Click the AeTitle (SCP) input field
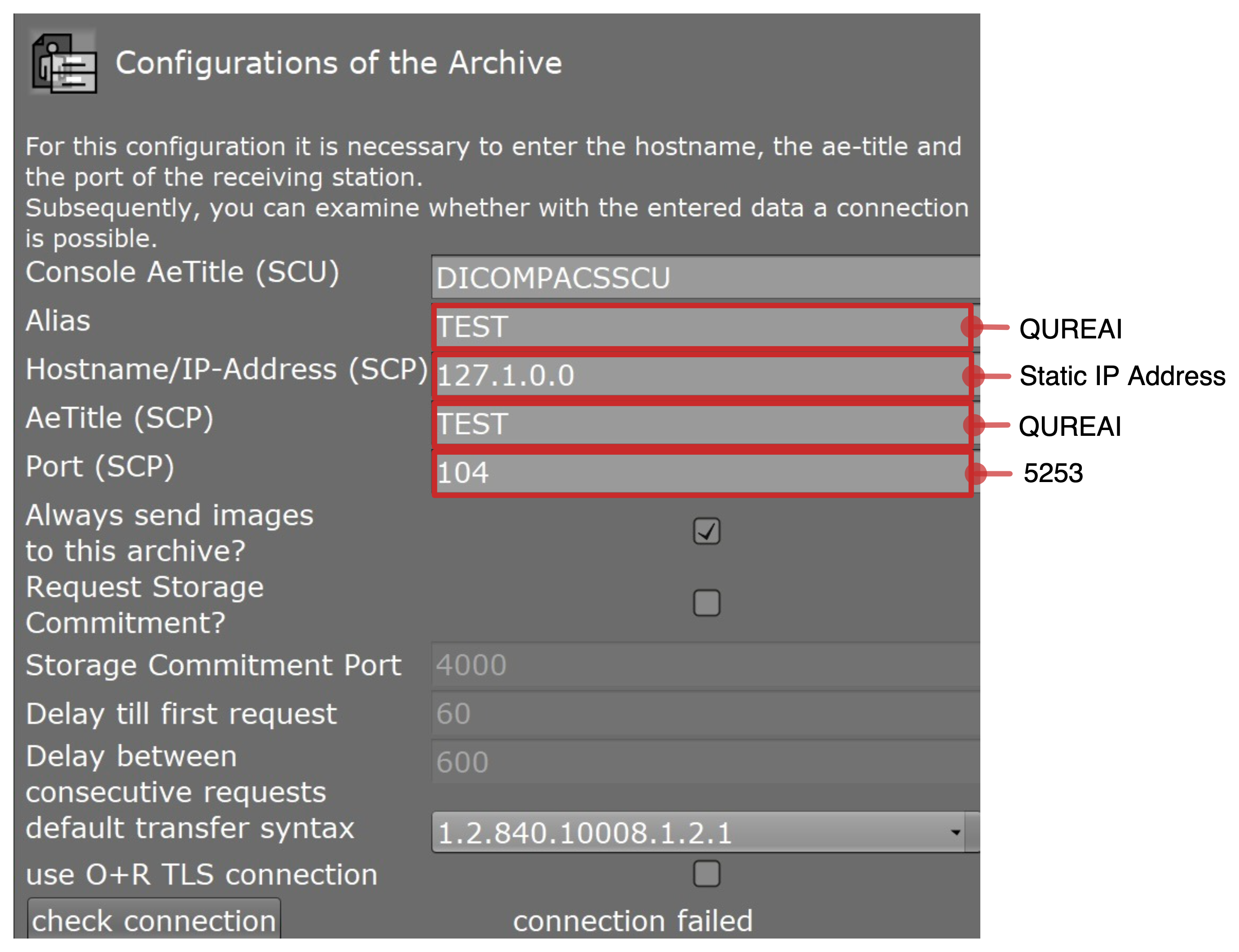Image resolution: width=1239 pixels, height=952 pixels. [702, 425]
